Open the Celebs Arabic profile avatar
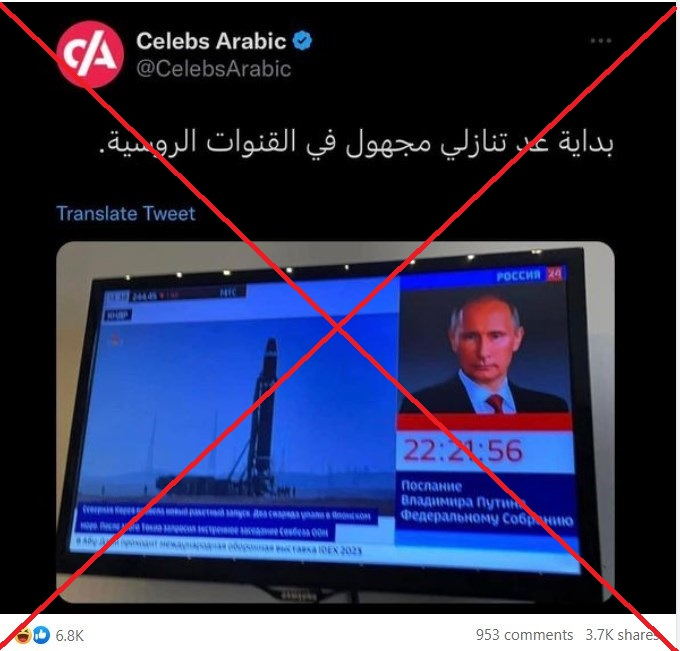680x651 pixels. (90, 54)
